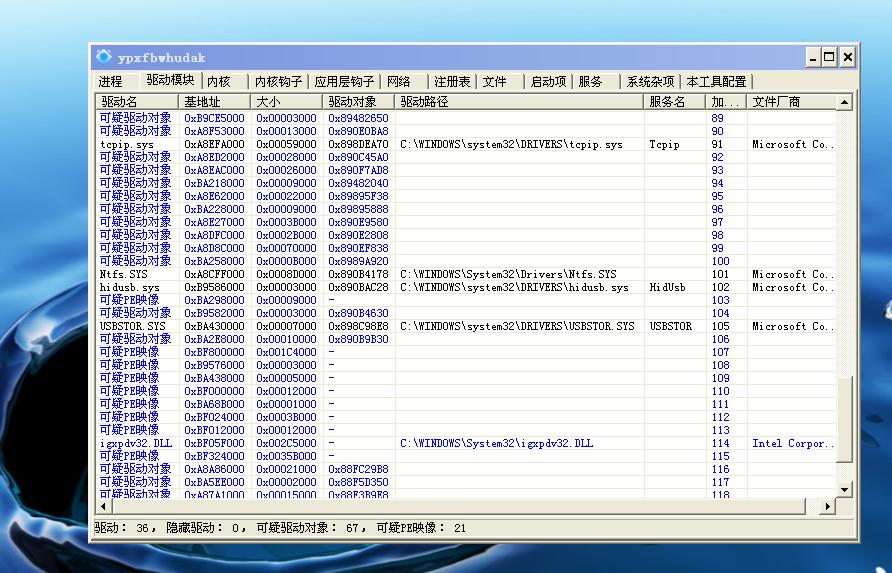Click driver object 0x89895F38

[358, 196]
